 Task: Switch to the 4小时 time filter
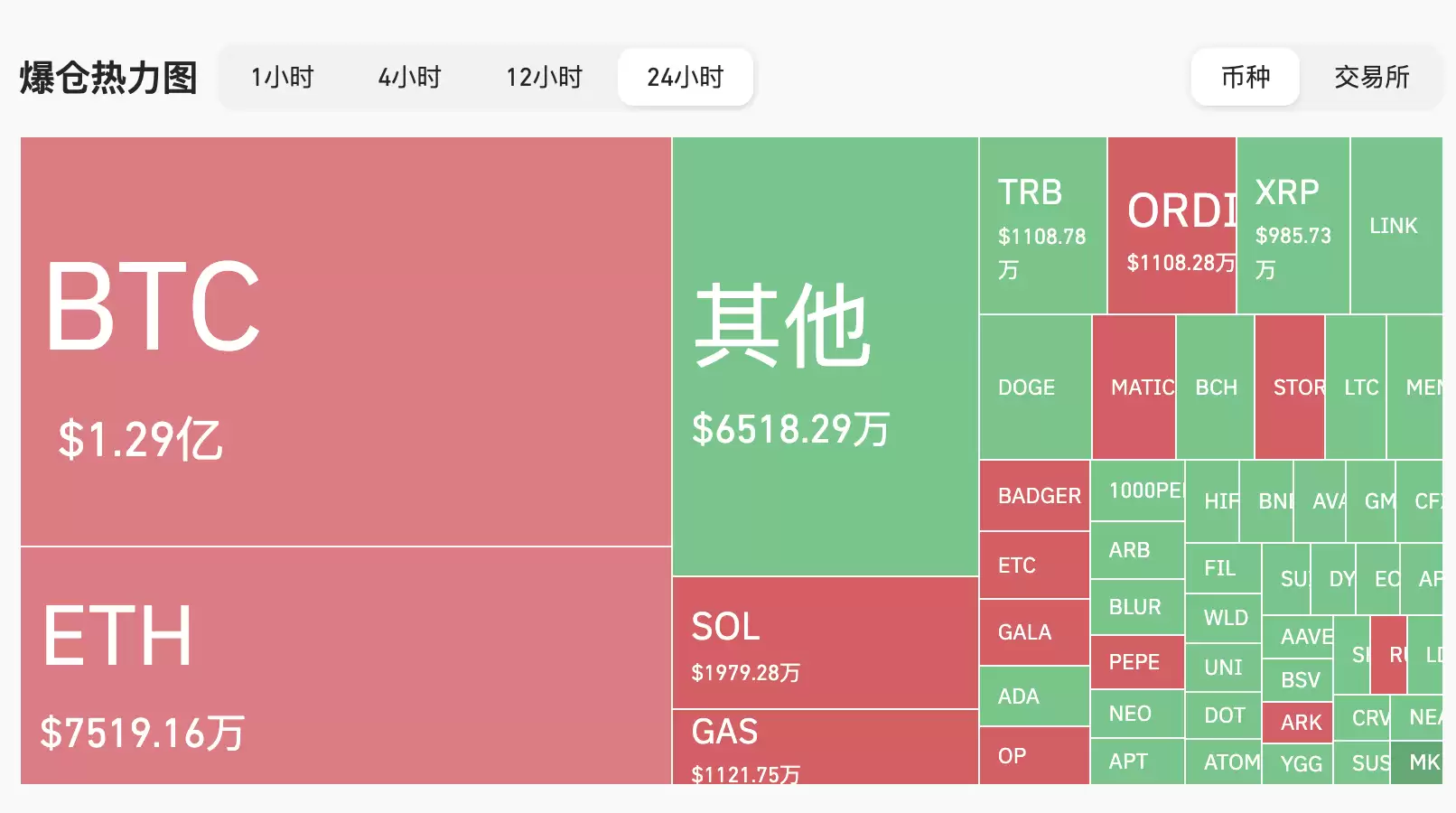coord(409,78)
